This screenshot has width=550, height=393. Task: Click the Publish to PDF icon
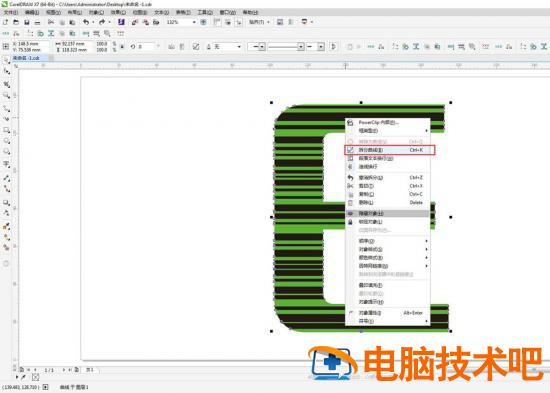point(156,22)
